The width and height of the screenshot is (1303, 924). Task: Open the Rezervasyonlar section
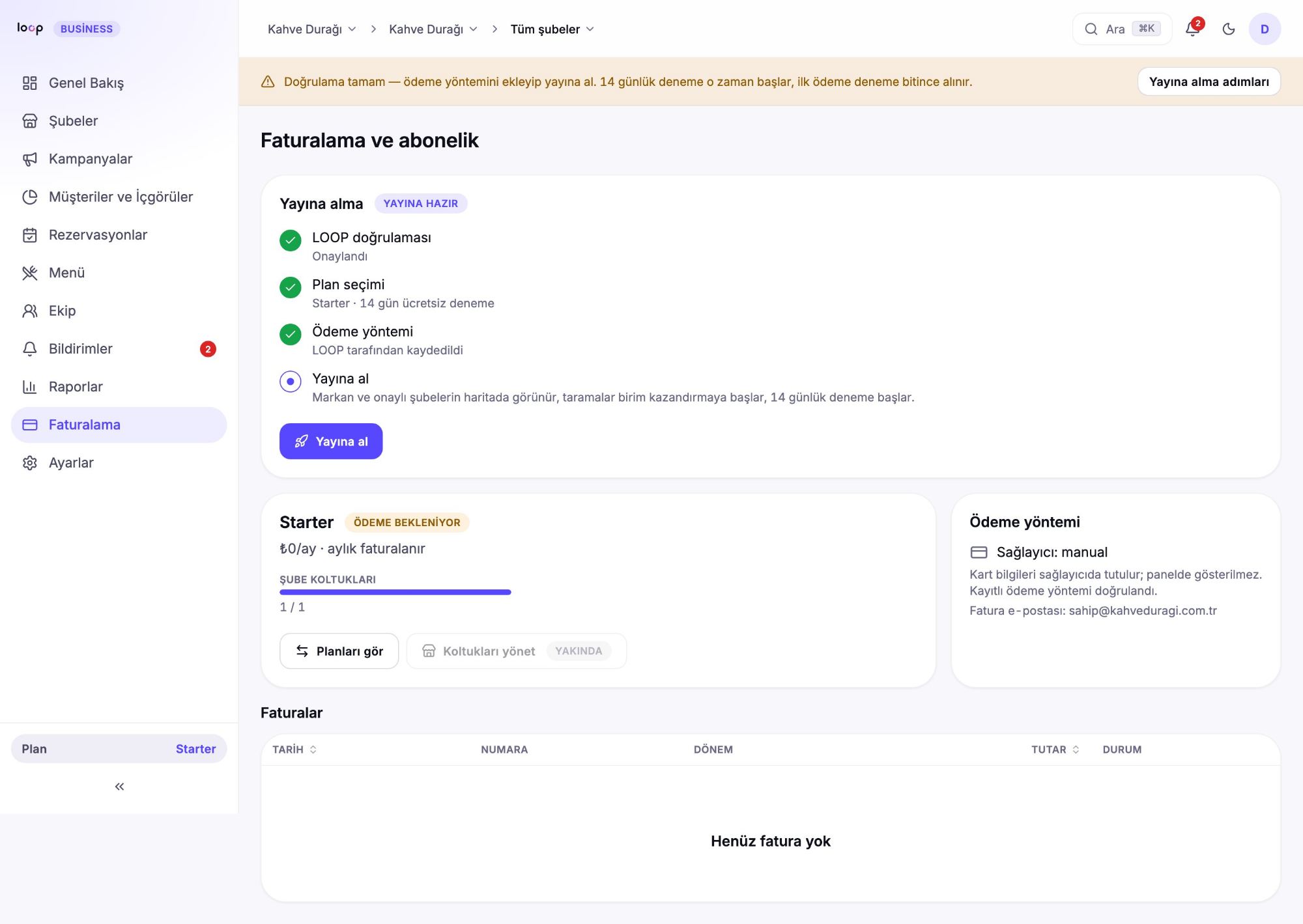click(x=119, y=235)
